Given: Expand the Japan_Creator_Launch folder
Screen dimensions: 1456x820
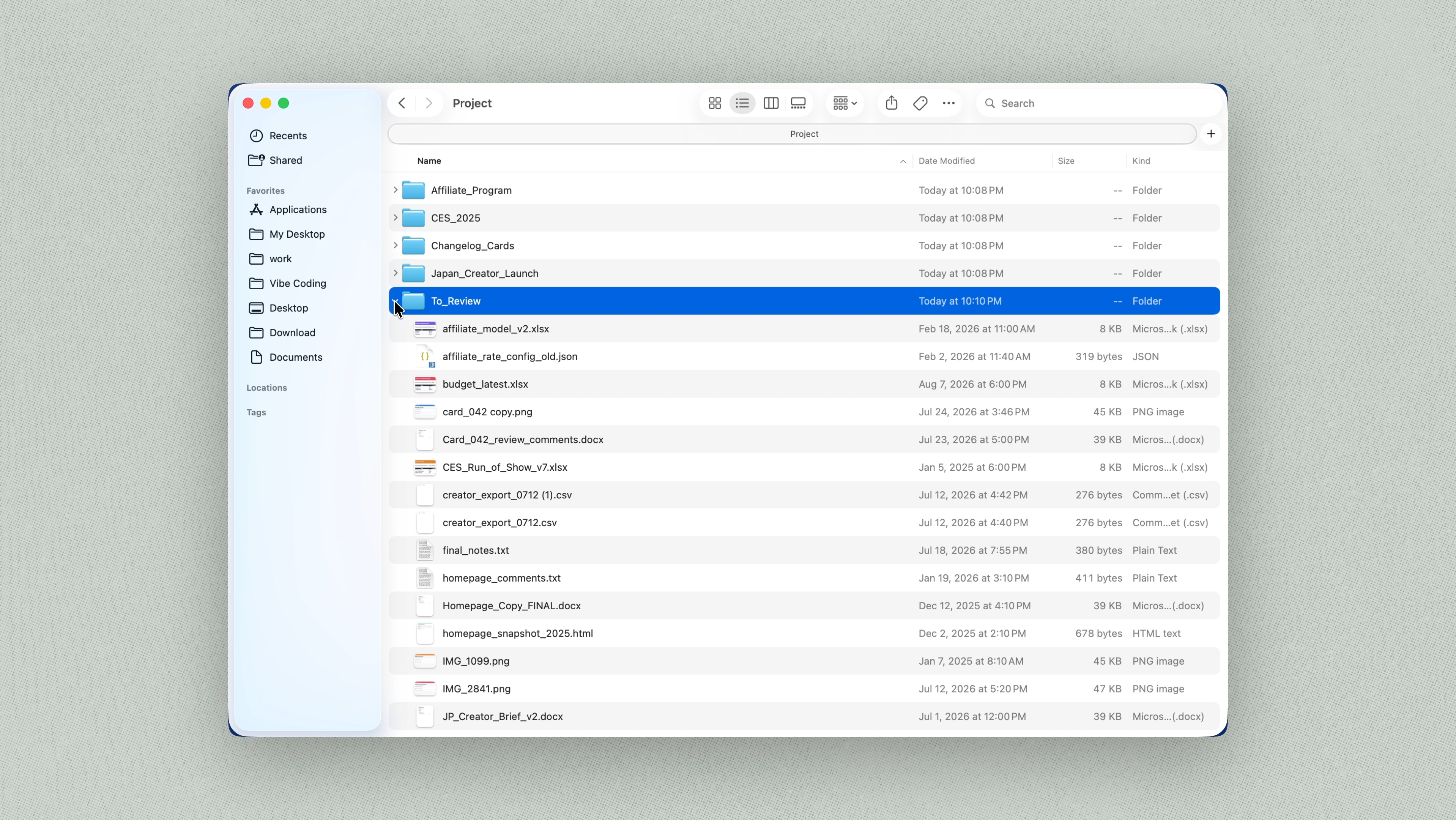Looking at the screenshot, I should pos(395,273).
